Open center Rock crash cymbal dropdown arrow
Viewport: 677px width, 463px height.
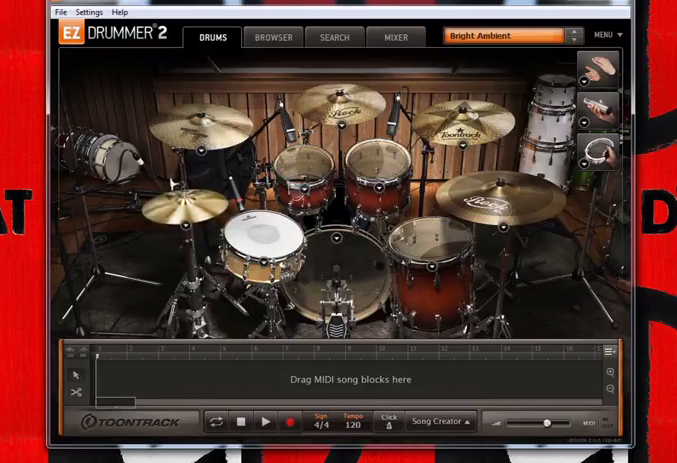342,125
